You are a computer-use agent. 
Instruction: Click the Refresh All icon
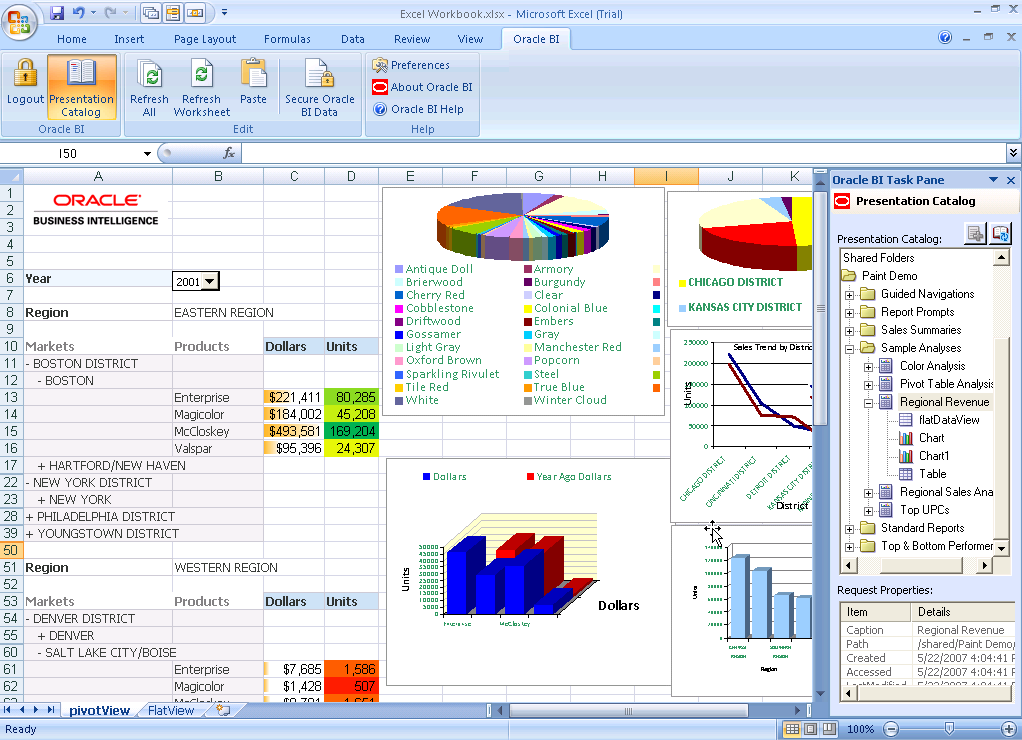149,73
